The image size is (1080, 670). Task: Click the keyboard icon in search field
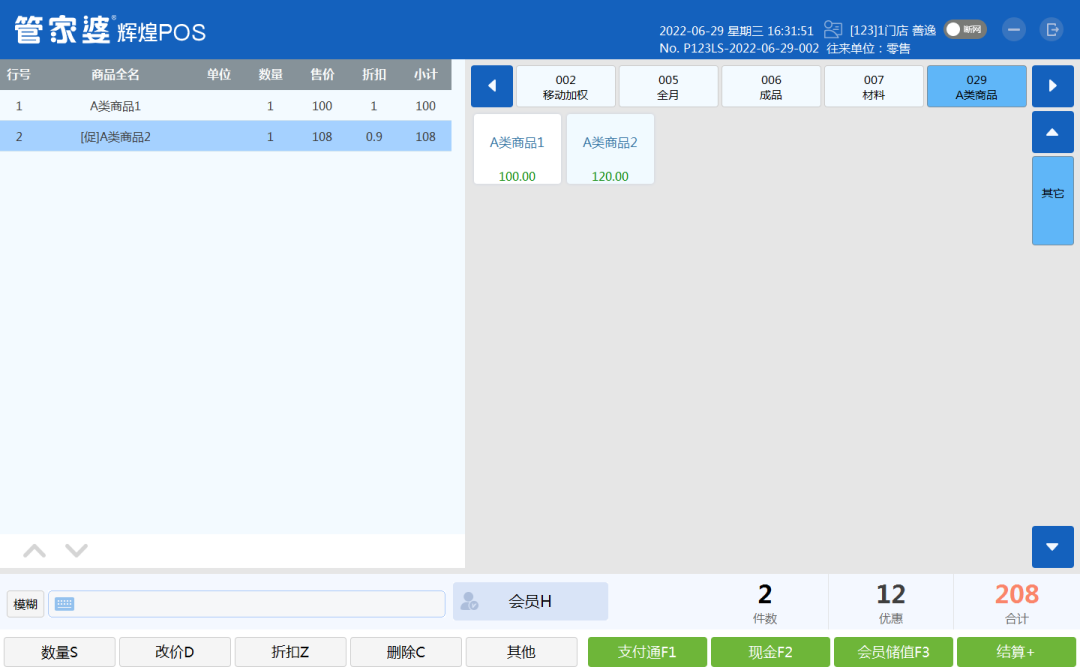(x=65, y=604)
